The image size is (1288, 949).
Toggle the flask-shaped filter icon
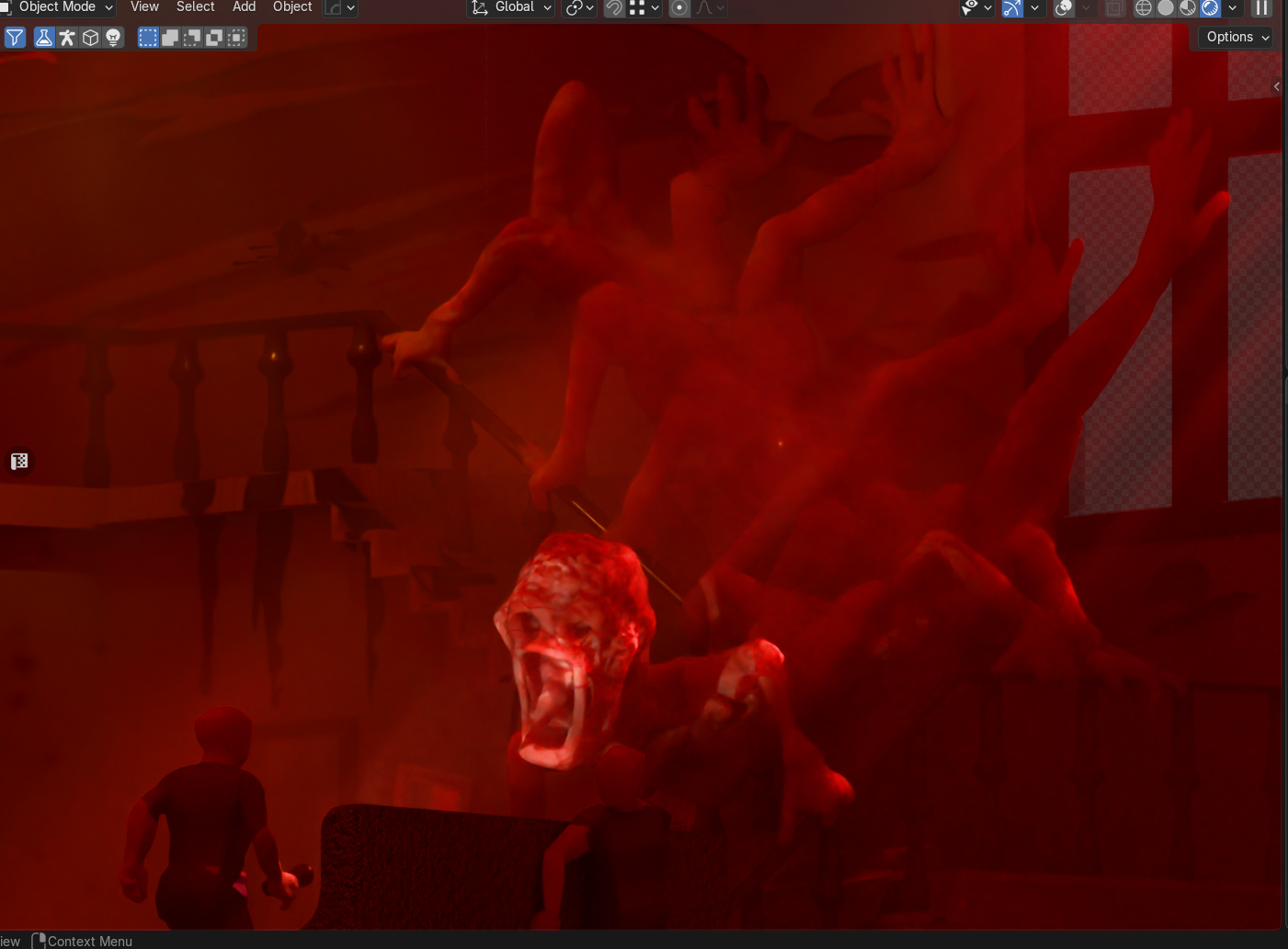(43, 38)
